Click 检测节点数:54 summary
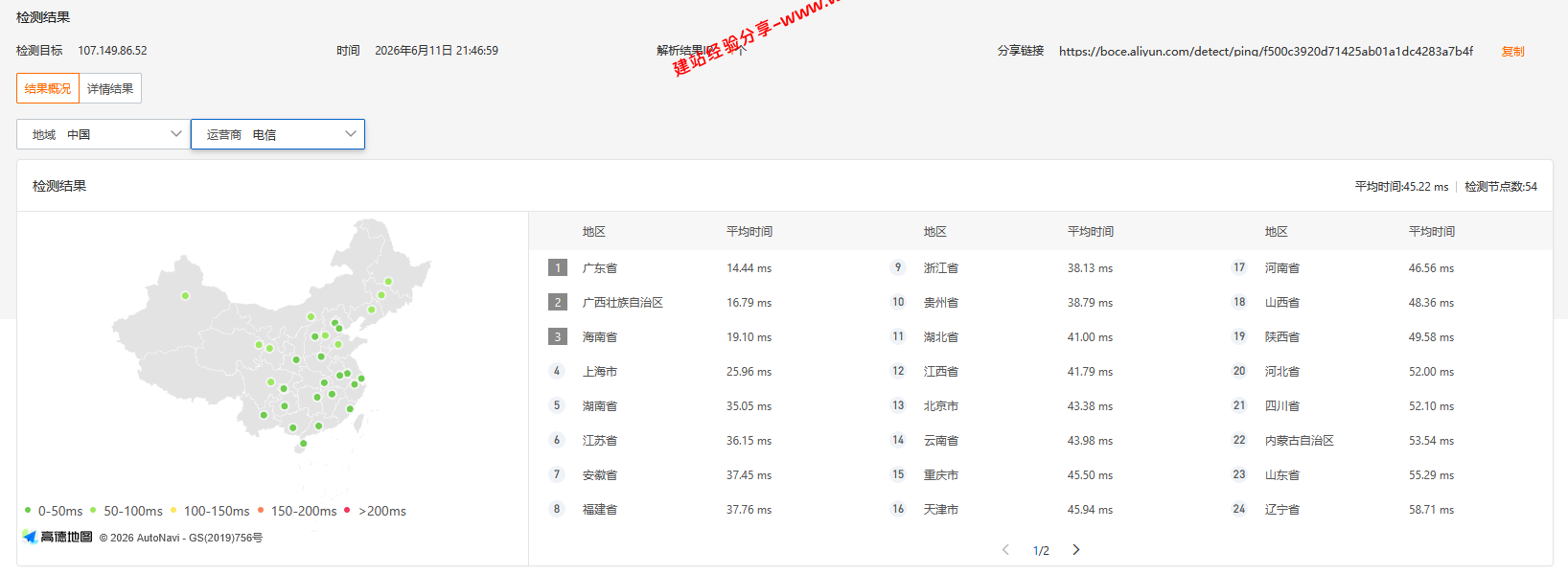Viewport: 1568px width, 575px height. [1501, 187]
